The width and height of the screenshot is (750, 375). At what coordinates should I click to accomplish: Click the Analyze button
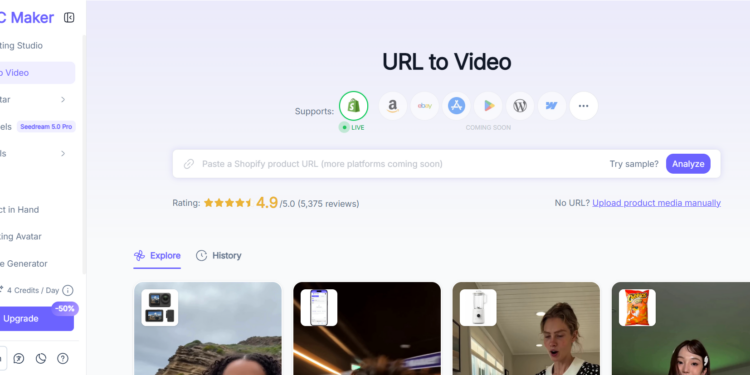coord(688,164)
